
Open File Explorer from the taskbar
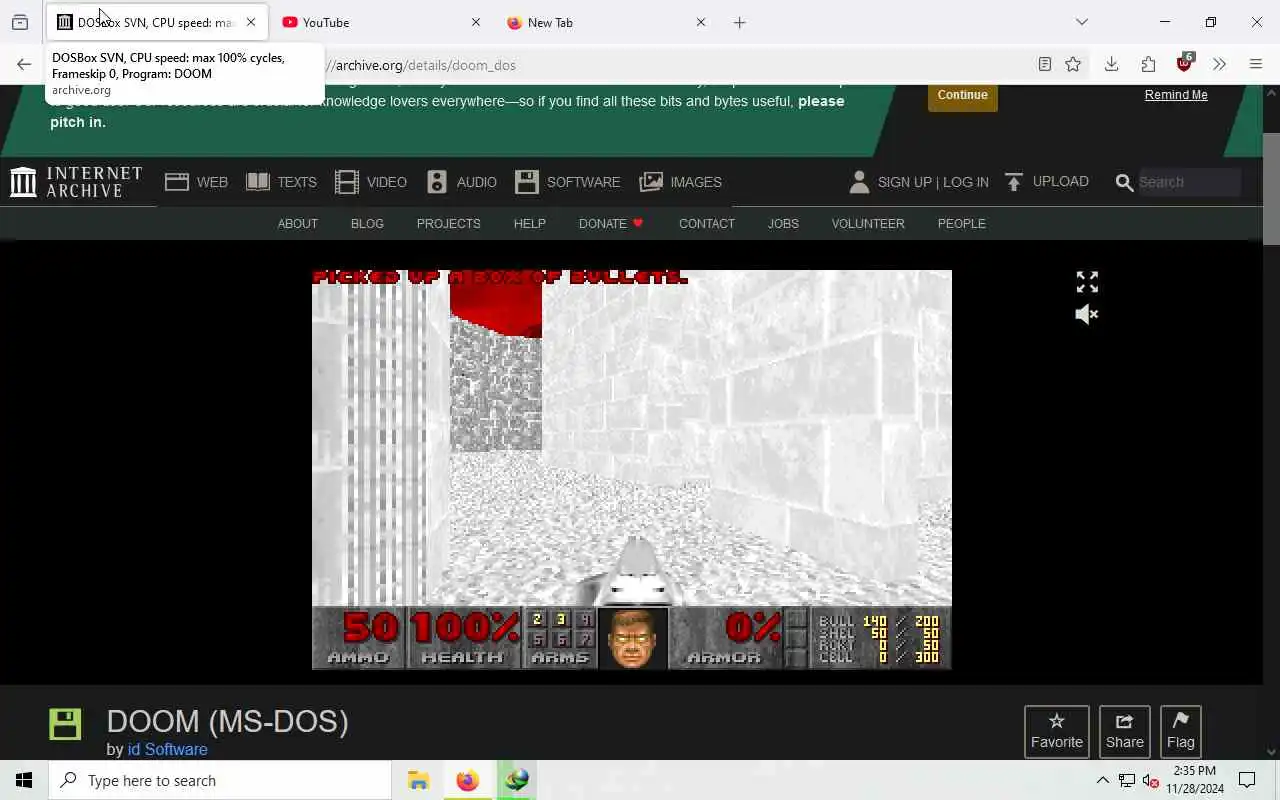[x=418, y=780]
